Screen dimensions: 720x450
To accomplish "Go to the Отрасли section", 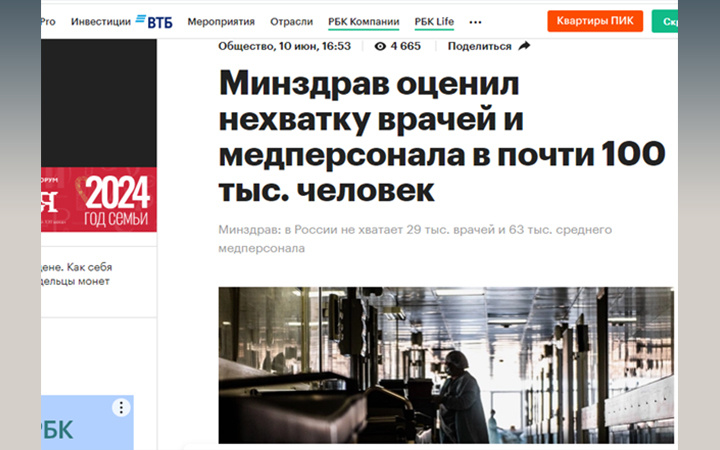I will (291, 22).
